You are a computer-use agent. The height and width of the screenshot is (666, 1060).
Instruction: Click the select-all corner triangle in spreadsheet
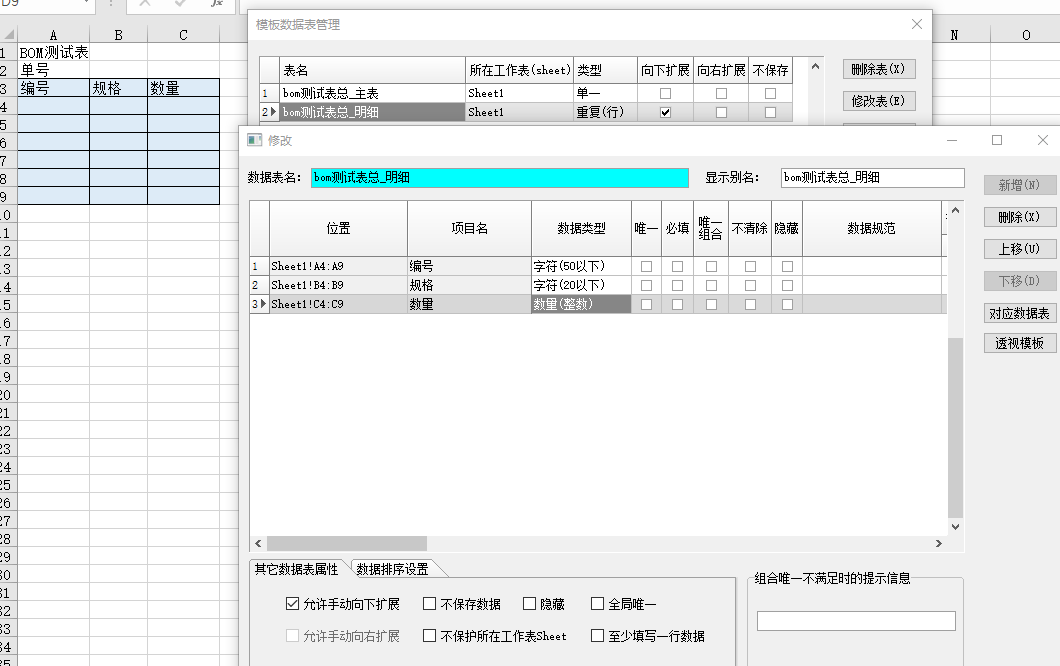tap(8, 35)
